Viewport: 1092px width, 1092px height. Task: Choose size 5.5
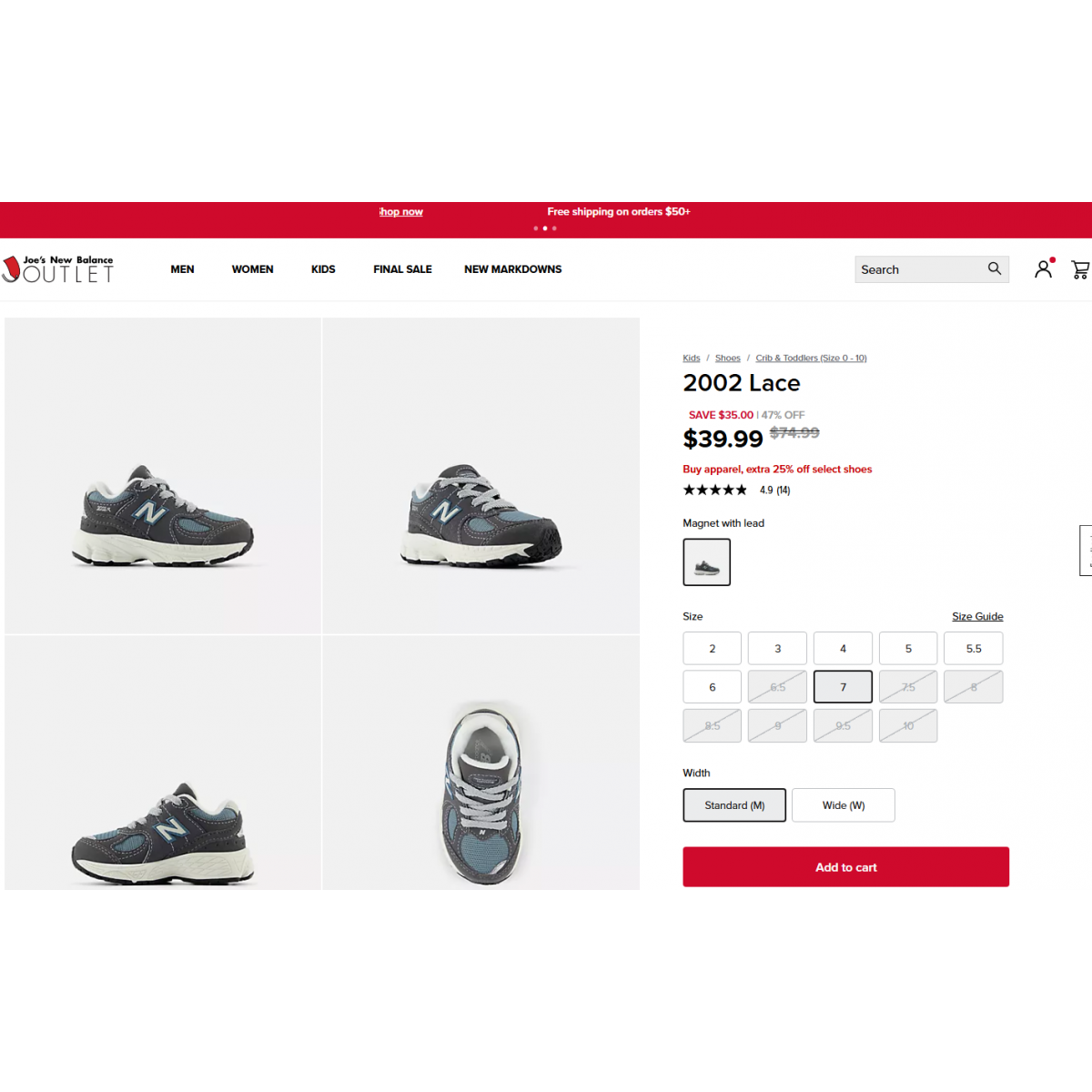(974, 649)
